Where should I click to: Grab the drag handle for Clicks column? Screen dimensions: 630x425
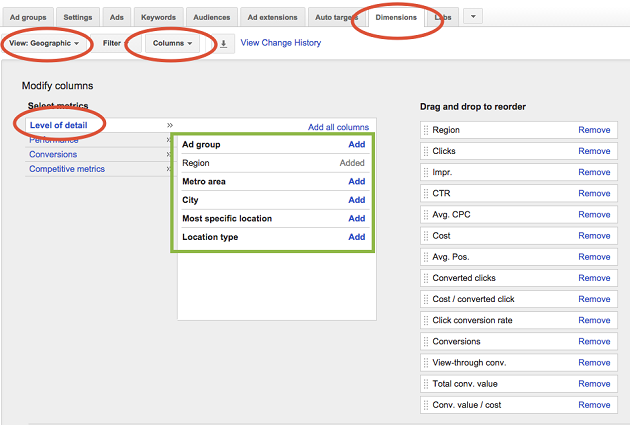pos(426,151)
